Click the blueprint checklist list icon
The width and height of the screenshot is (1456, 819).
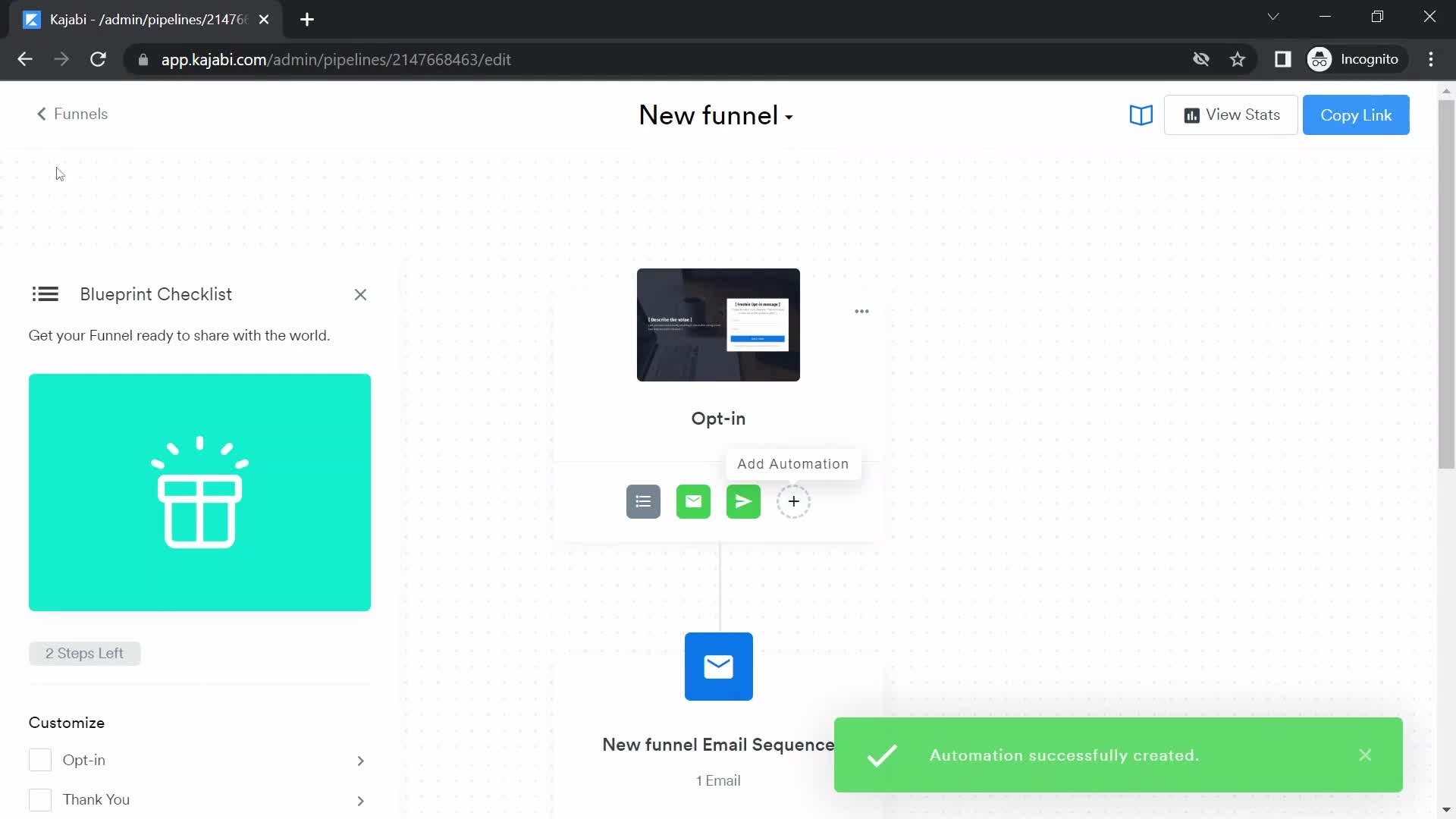point(45,294)
